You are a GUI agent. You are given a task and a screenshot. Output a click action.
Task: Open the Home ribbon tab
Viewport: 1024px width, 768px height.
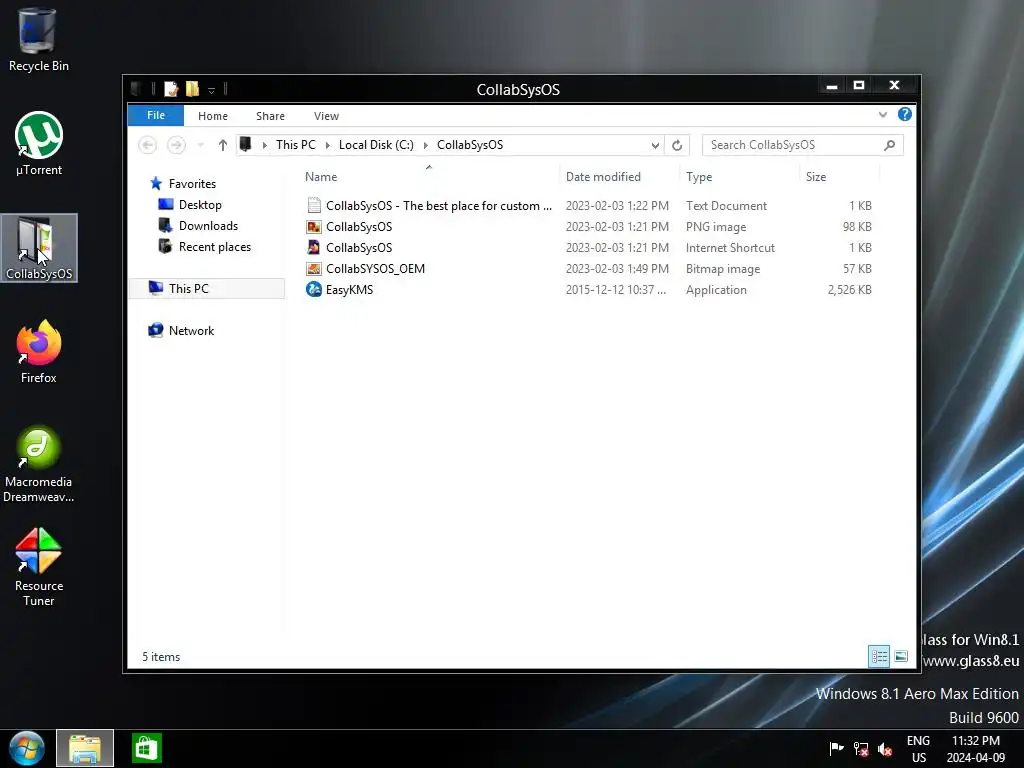(x=213, y=116)
